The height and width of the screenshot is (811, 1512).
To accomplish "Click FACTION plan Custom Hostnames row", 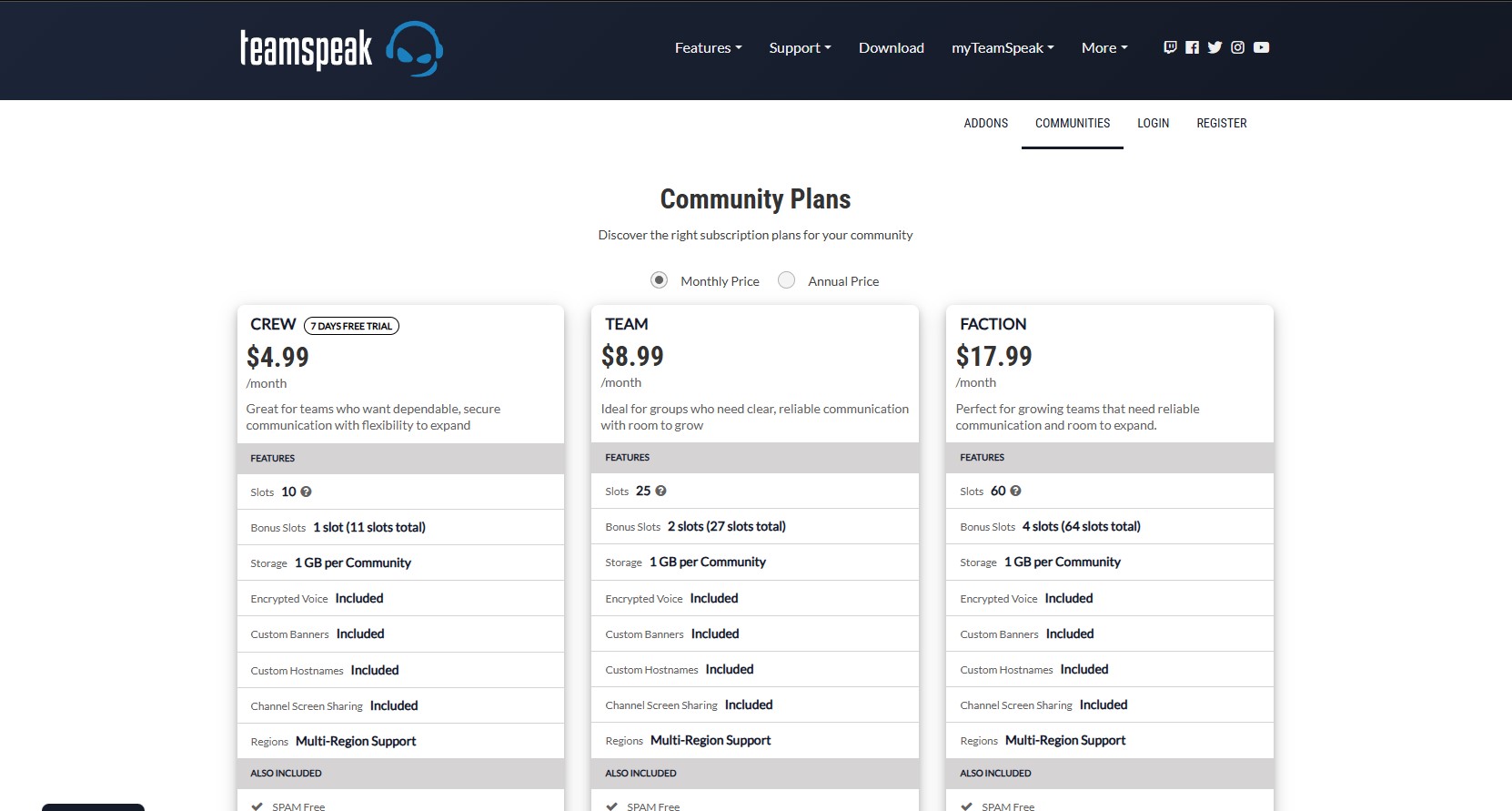I will [x=1110, y=669].
